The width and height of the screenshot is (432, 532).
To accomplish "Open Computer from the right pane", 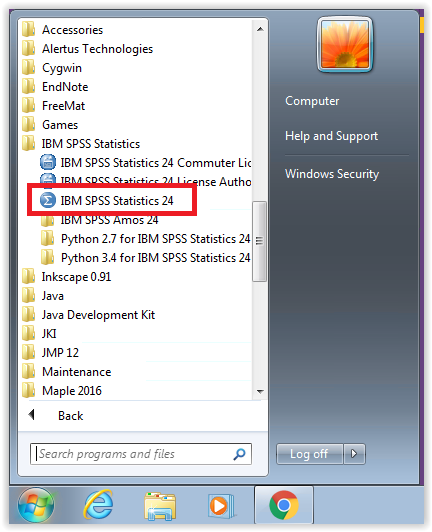I will pos(312,101).
